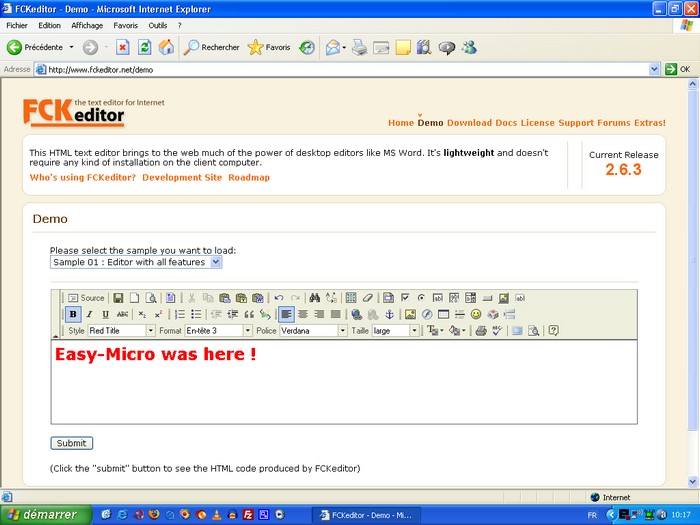The width and height of the screenshot is (700, 525).
Task: Toggle Strikethrough formatting
Action: (x=122, y=314)
